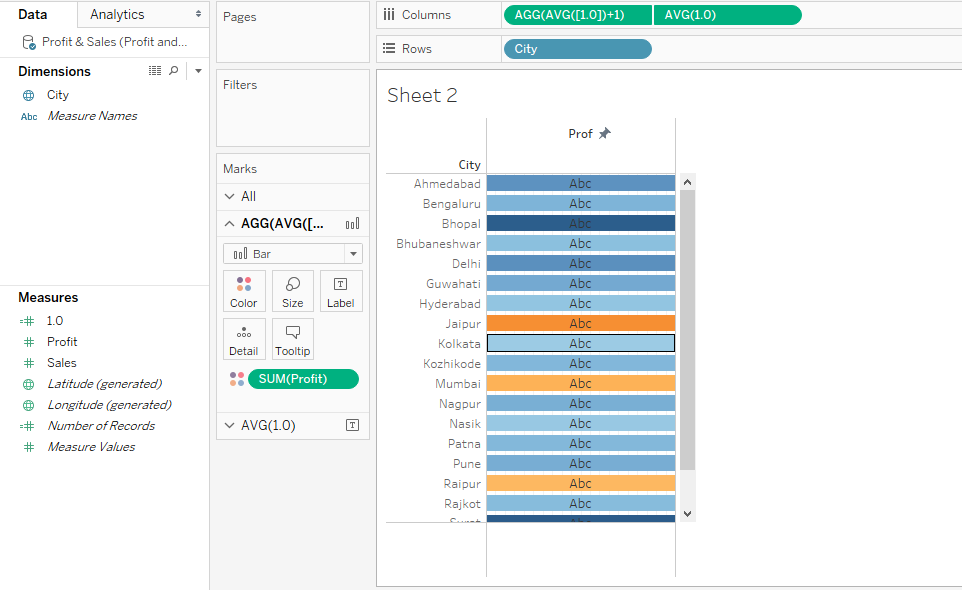Viewport: 962px width, 590px height.
Task: Open the Label marks card
Action: click(x=341, y=291)
